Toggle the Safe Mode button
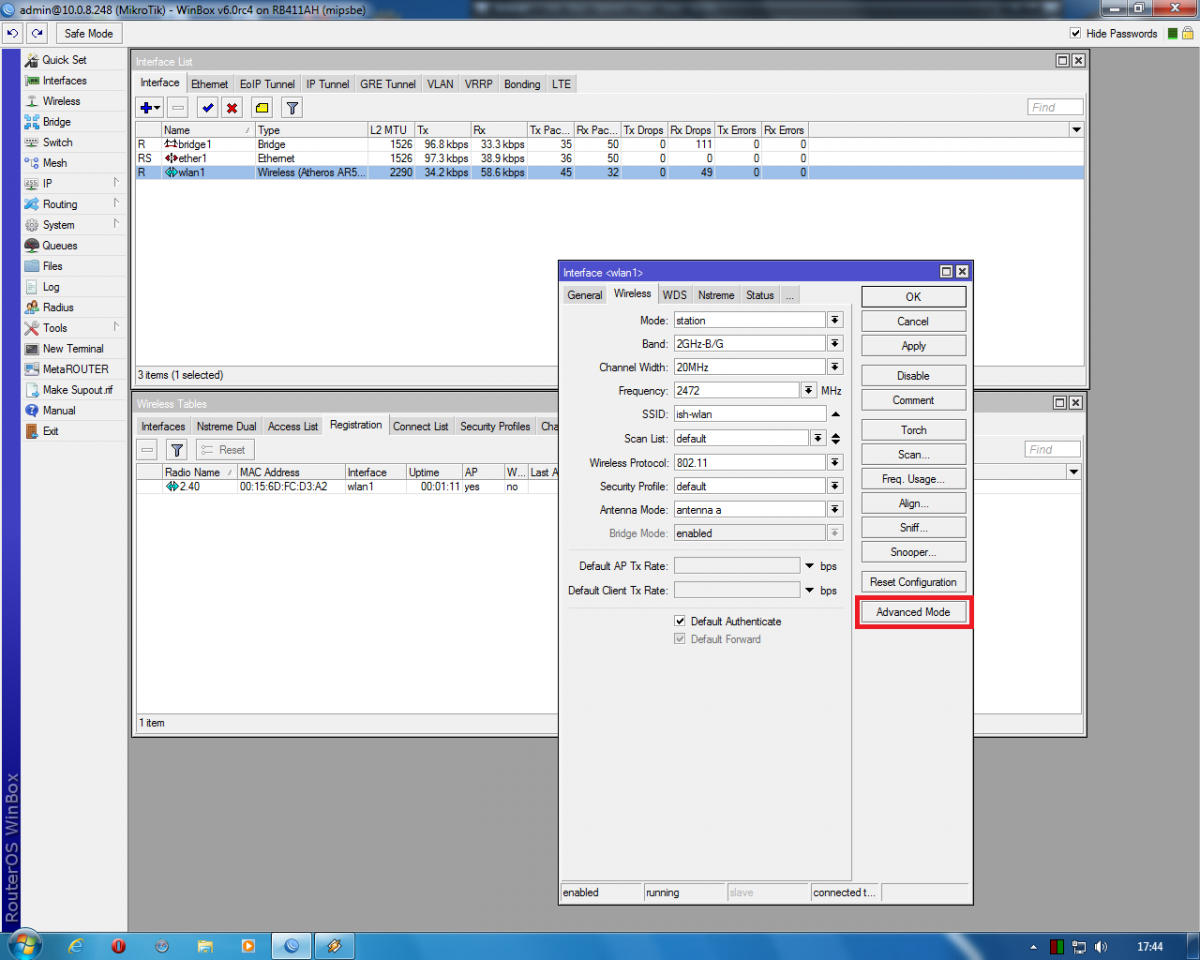 (x=88, y=33)
